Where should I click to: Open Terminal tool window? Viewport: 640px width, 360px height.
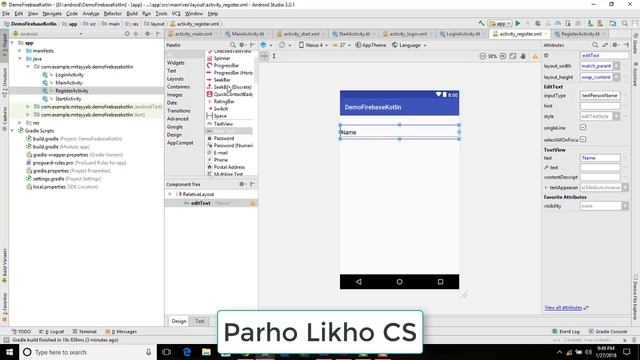[x=84, y=331]
